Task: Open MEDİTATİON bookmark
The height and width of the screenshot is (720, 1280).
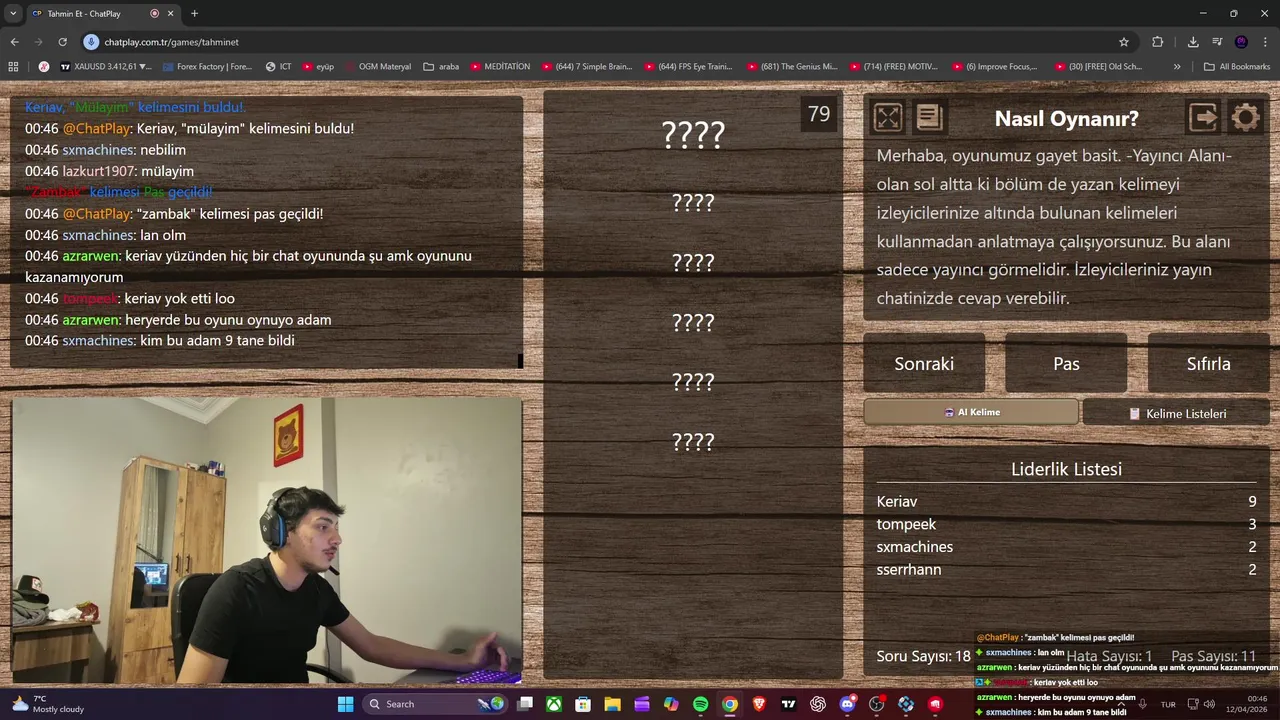Action: (x=499, y=67)
